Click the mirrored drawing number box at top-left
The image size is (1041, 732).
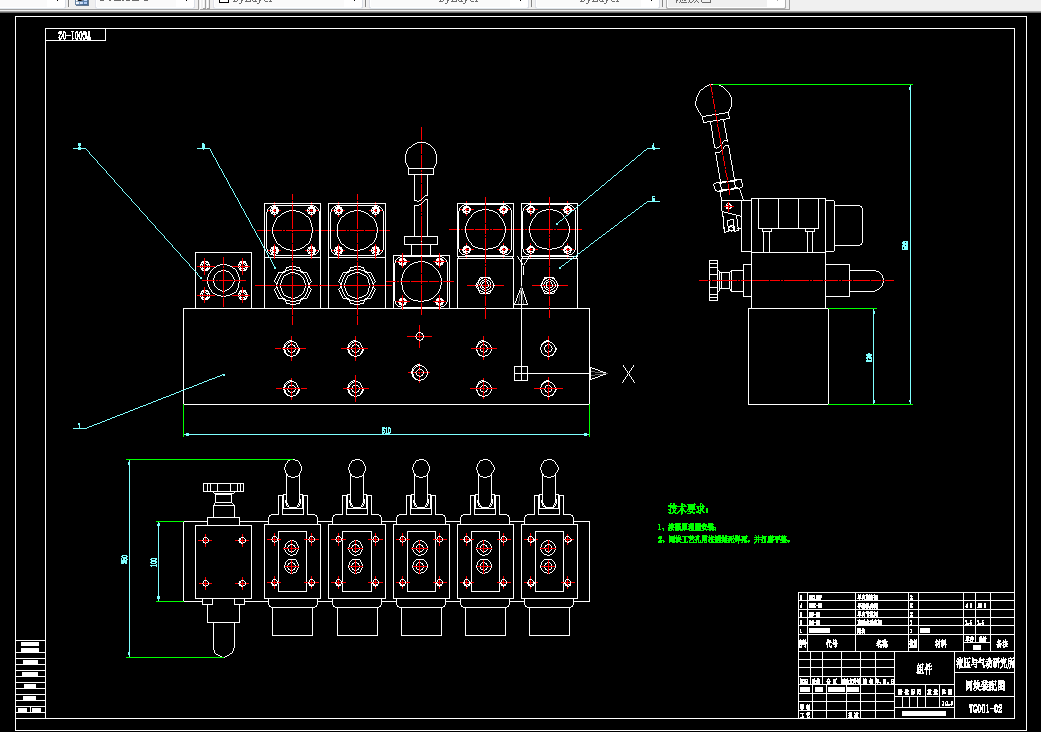pyautogui.click(x=75, y=35)
